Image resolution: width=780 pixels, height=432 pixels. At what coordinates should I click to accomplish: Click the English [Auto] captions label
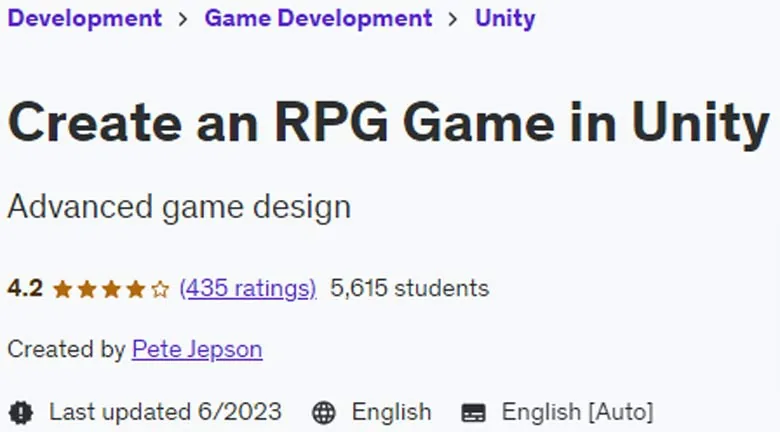tap(577, 413)
